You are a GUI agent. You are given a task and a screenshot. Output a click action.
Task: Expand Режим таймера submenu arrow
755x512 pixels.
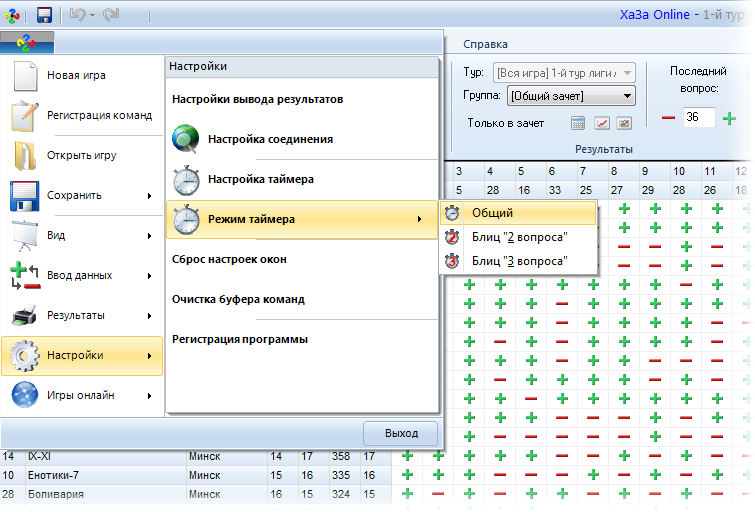tap(419, 219)
